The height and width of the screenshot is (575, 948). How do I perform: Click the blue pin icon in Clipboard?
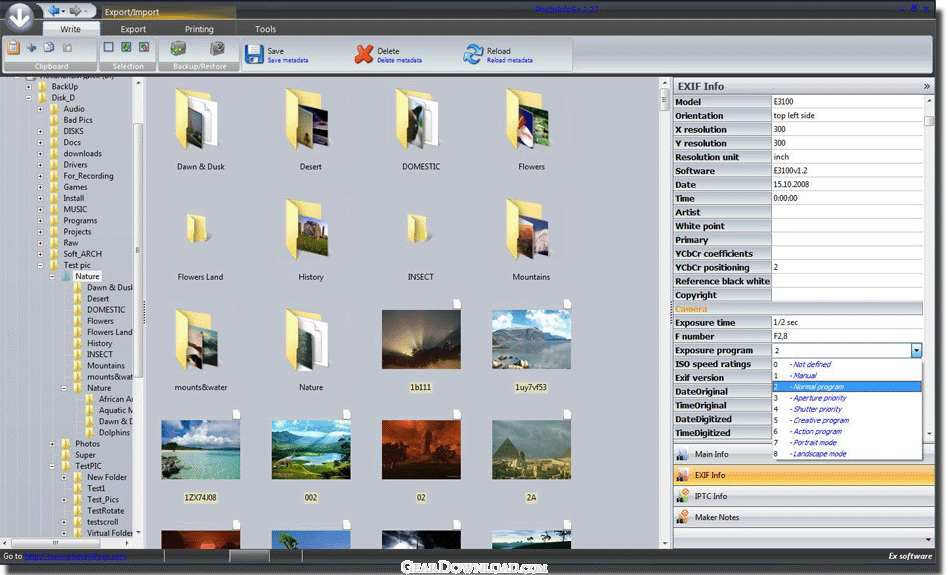[x=31, y=48]
